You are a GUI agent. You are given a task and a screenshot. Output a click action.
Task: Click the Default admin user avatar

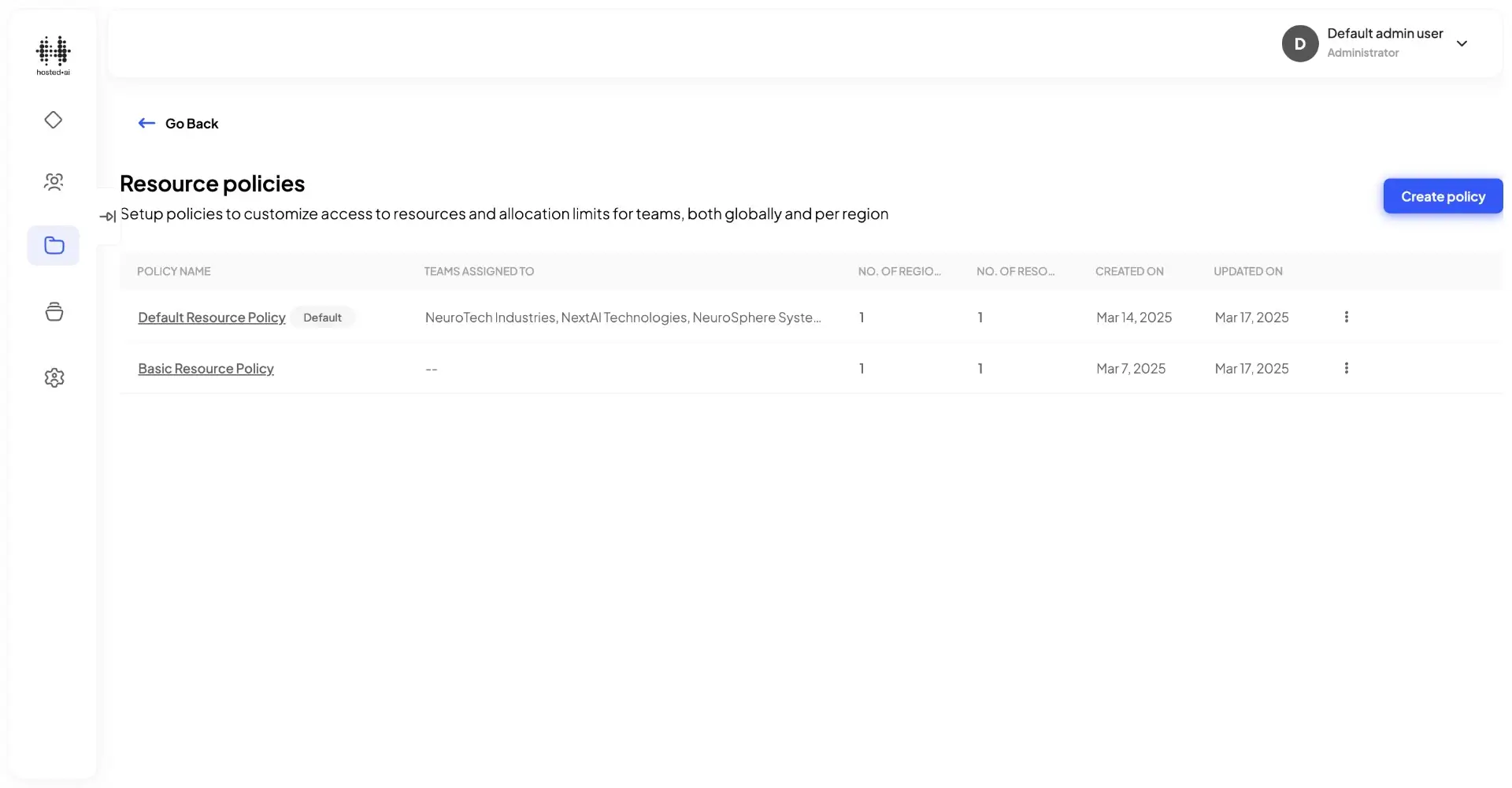pos(1299,43)
